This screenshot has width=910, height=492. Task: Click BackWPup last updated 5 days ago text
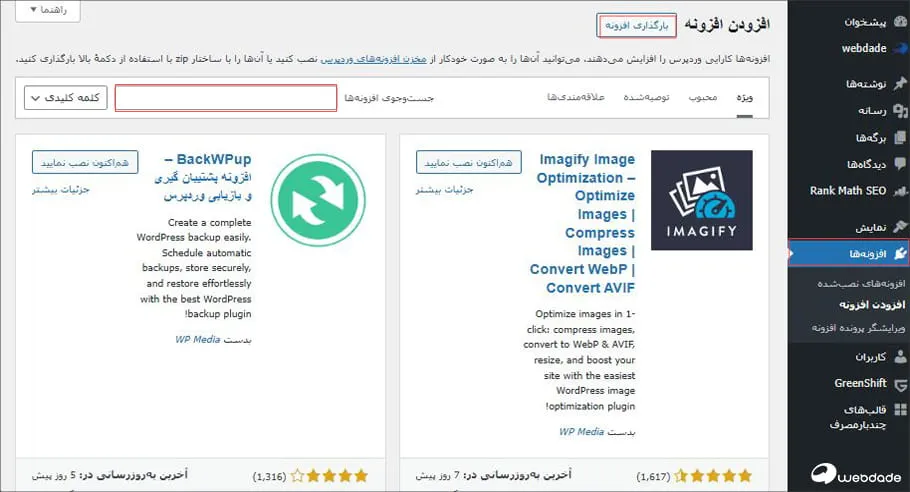pyautogui.click(x=110, y=475)
